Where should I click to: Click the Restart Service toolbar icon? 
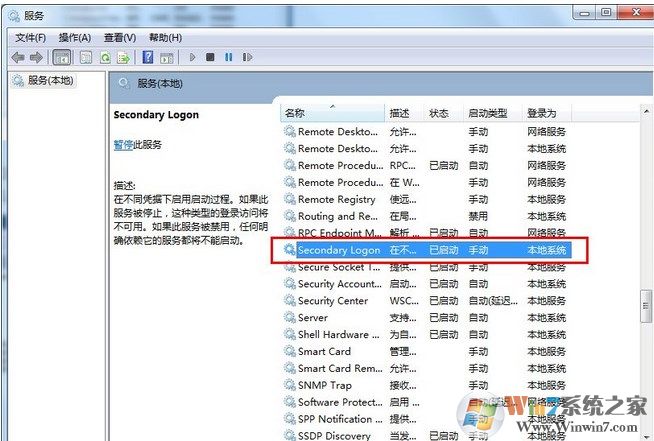pyautogui.click(x=247, y=57)
